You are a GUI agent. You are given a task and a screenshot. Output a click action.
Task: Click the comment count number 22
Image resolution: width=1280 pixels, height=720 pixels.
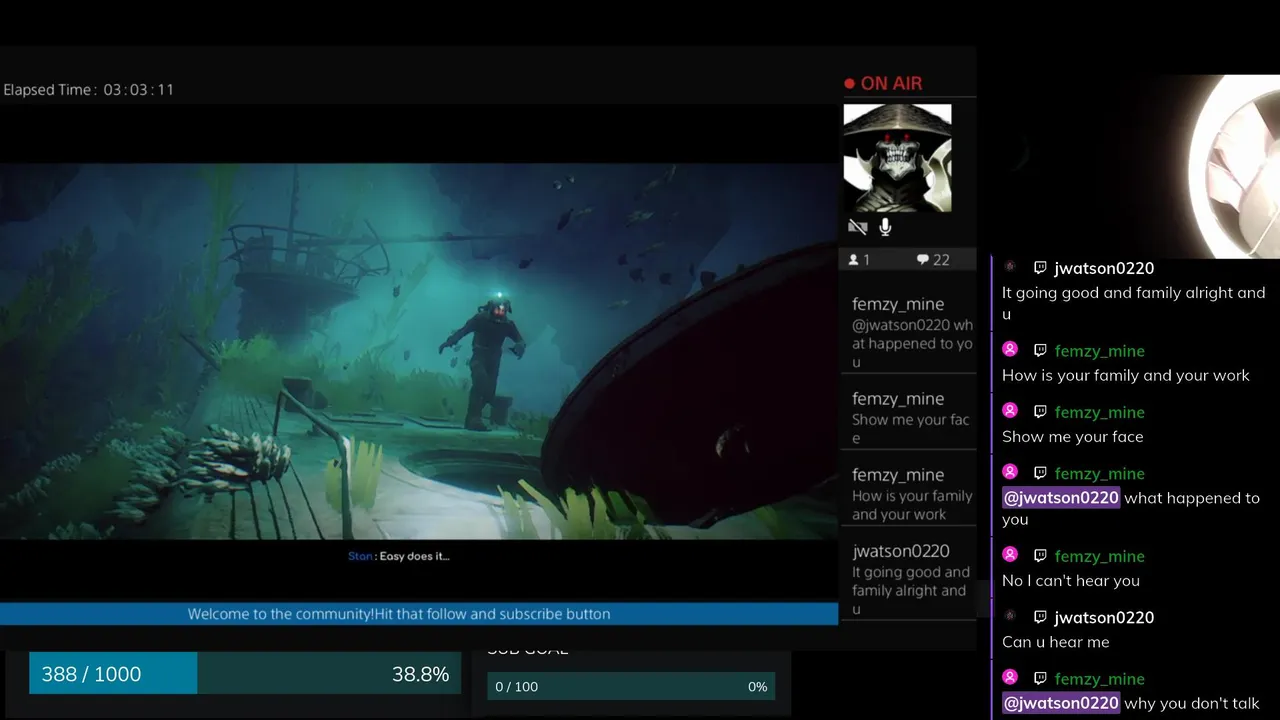pos(941,260)
